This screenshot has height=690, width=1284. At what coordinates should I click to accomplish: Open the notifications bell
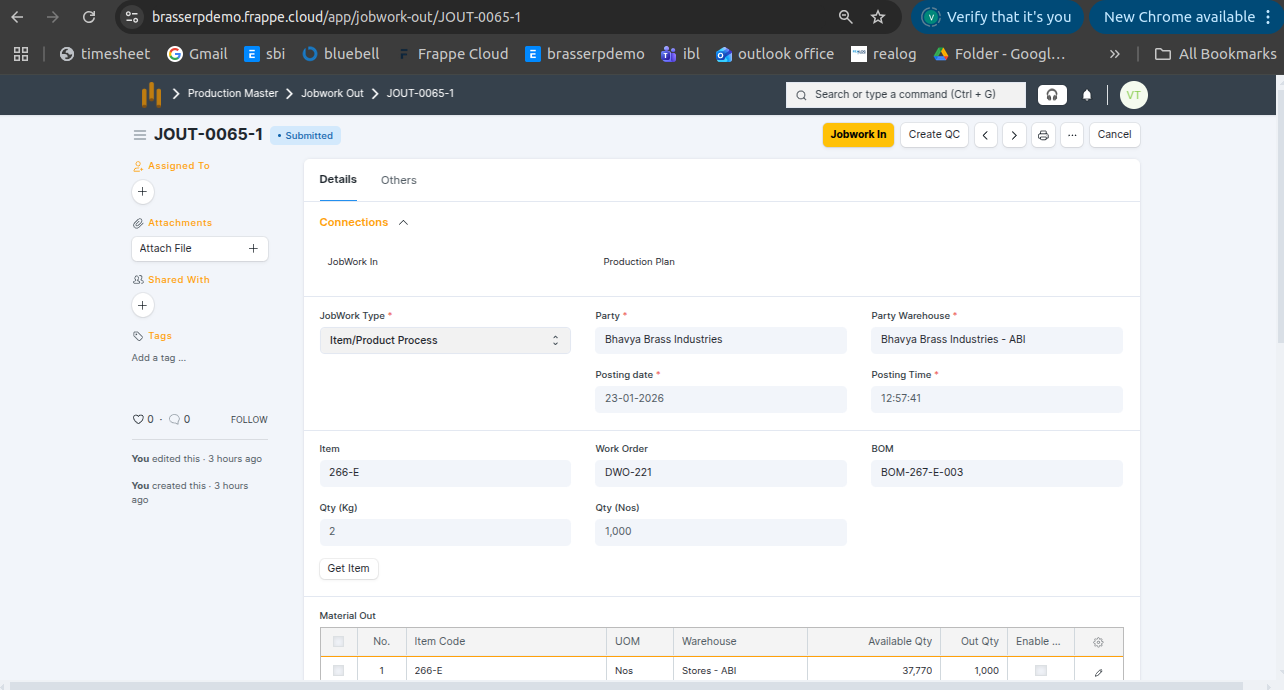coord(1087,95)
